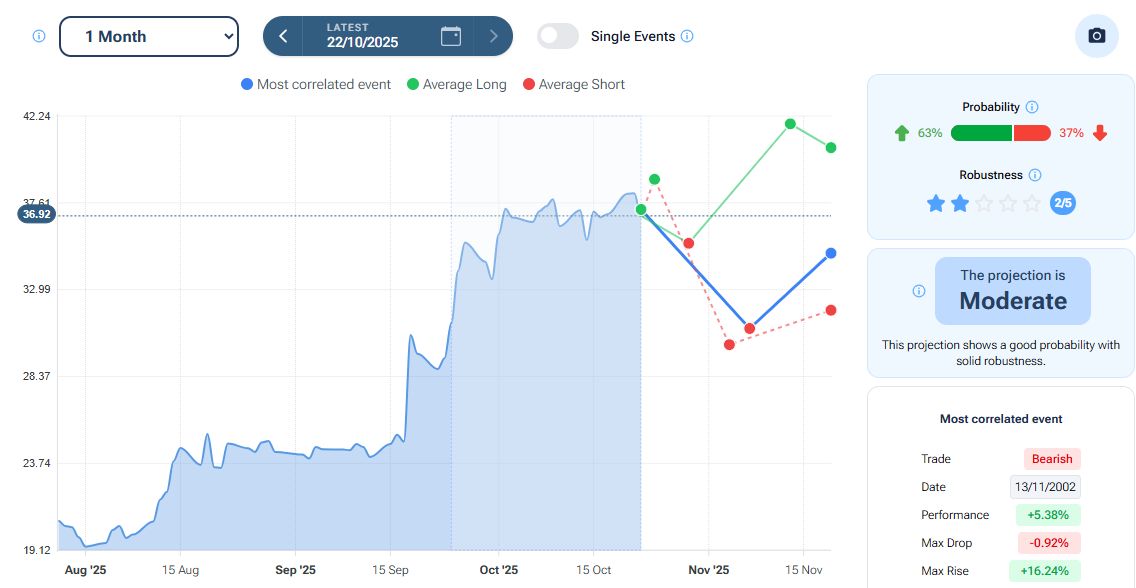Click the Probability info icon
This screenshot has width=1136, height=588.
coord(1032,107)
